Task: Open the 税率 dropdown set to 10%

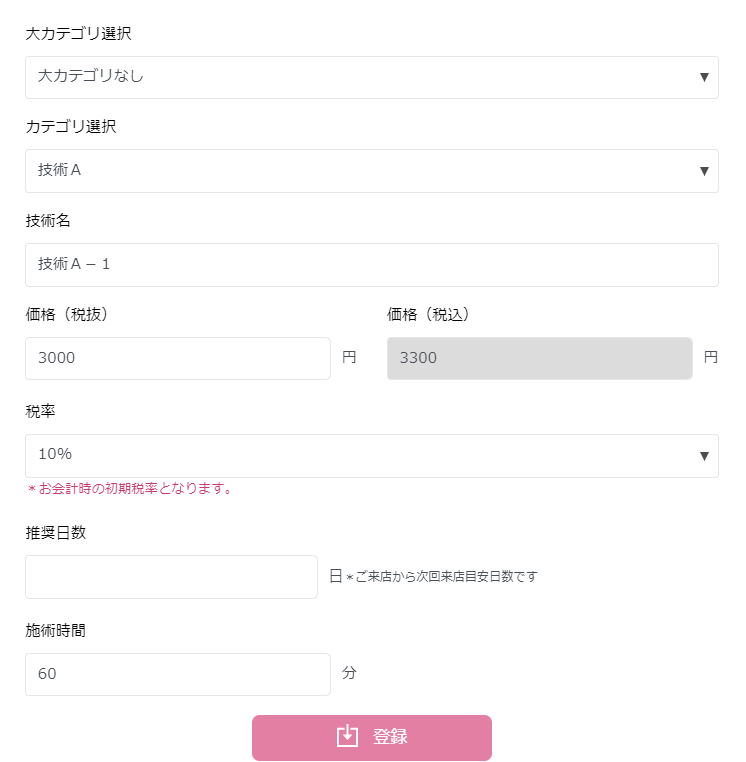Action: [x=360, y=455]
